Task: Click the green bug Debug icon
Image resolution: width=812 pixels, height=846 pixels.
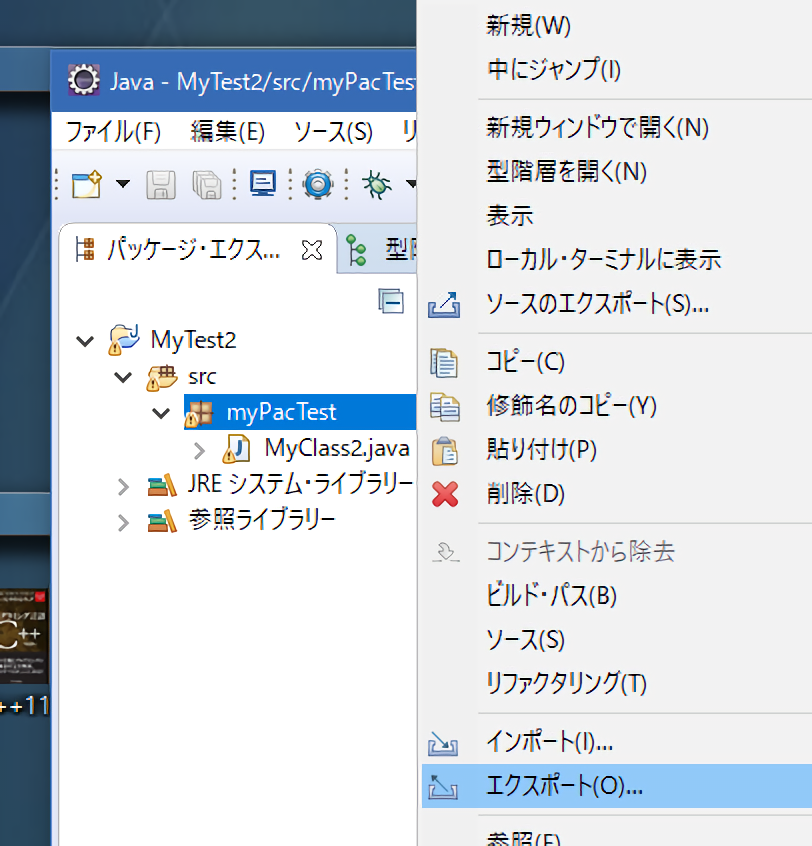Action: (377, 184)
